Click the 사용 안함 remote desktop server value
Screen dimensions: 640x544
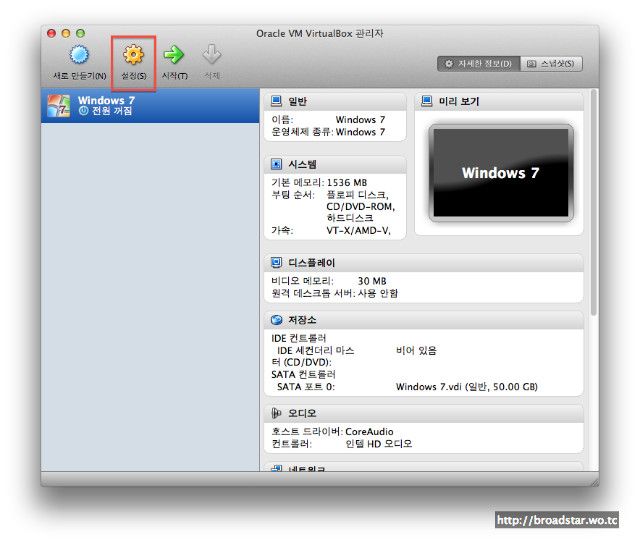point(378,293)
